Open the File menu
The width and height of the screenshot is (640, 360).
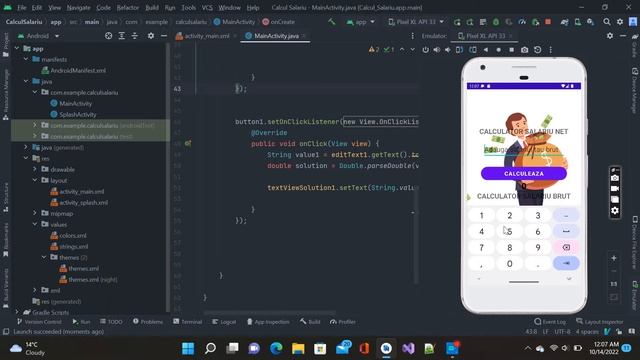[22, 8]
